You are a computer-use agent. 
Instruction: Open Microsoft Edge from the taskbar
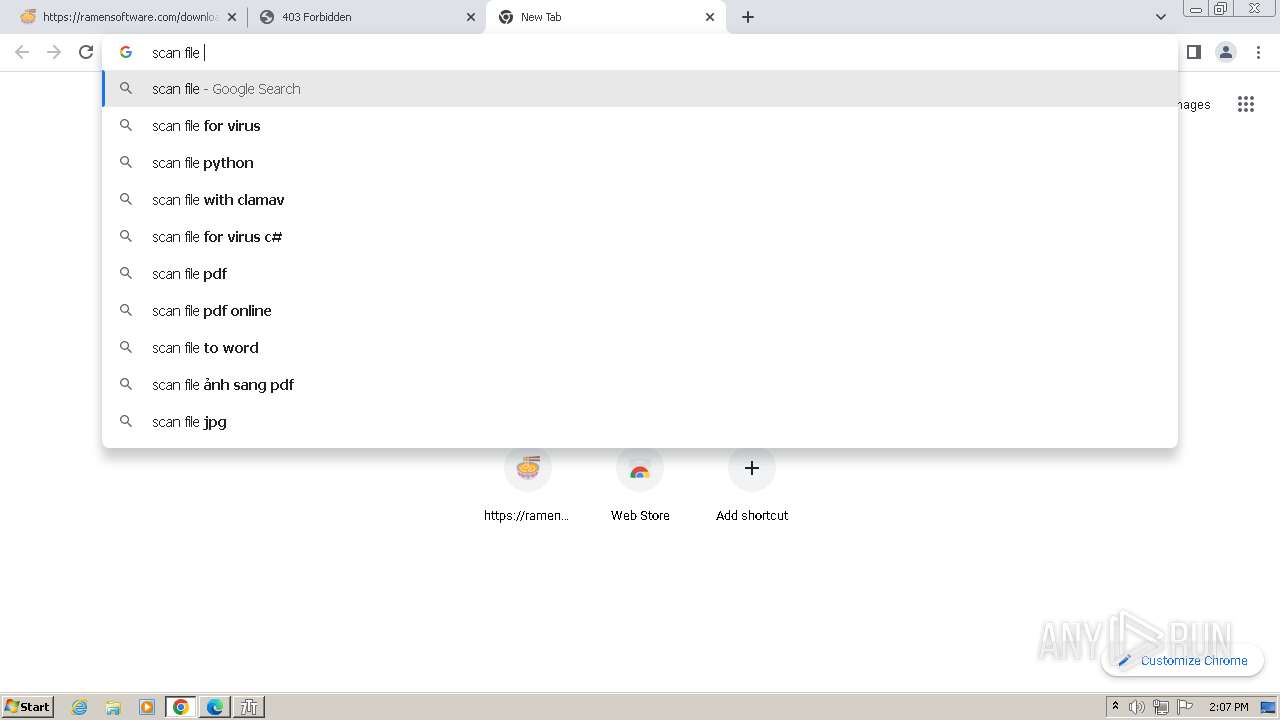(x=215, y=707)
